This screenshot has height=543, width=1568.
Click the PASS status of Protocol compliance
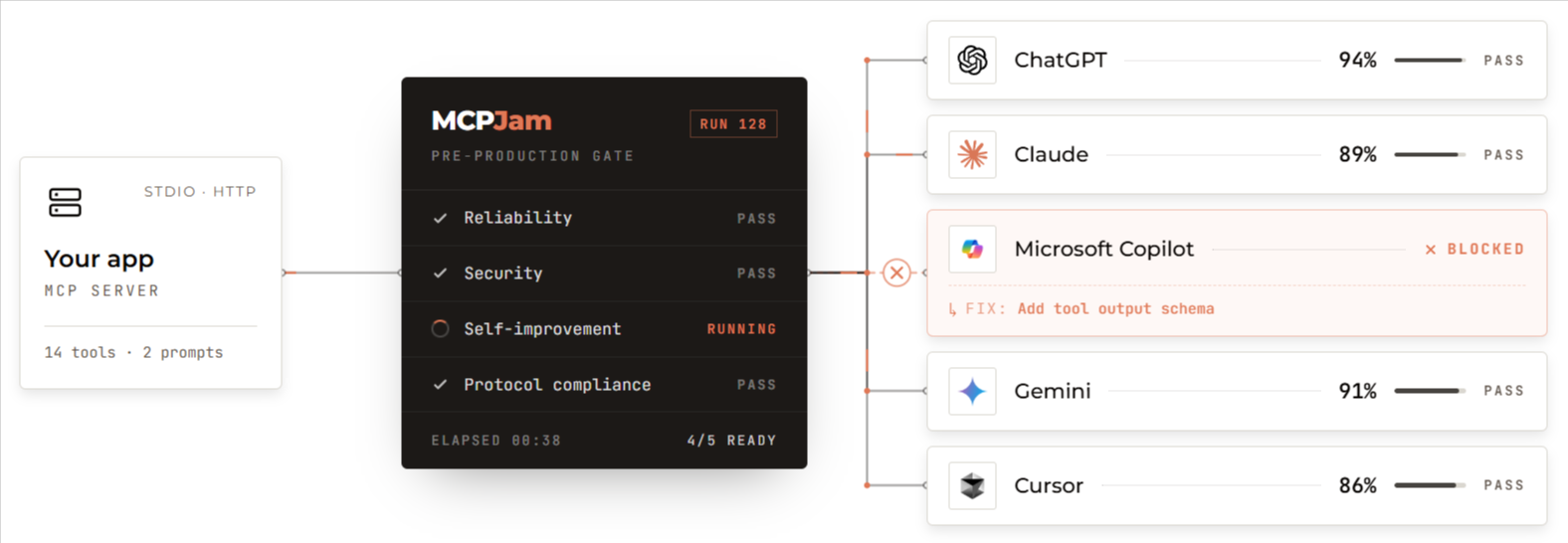(x=756, y=385)
